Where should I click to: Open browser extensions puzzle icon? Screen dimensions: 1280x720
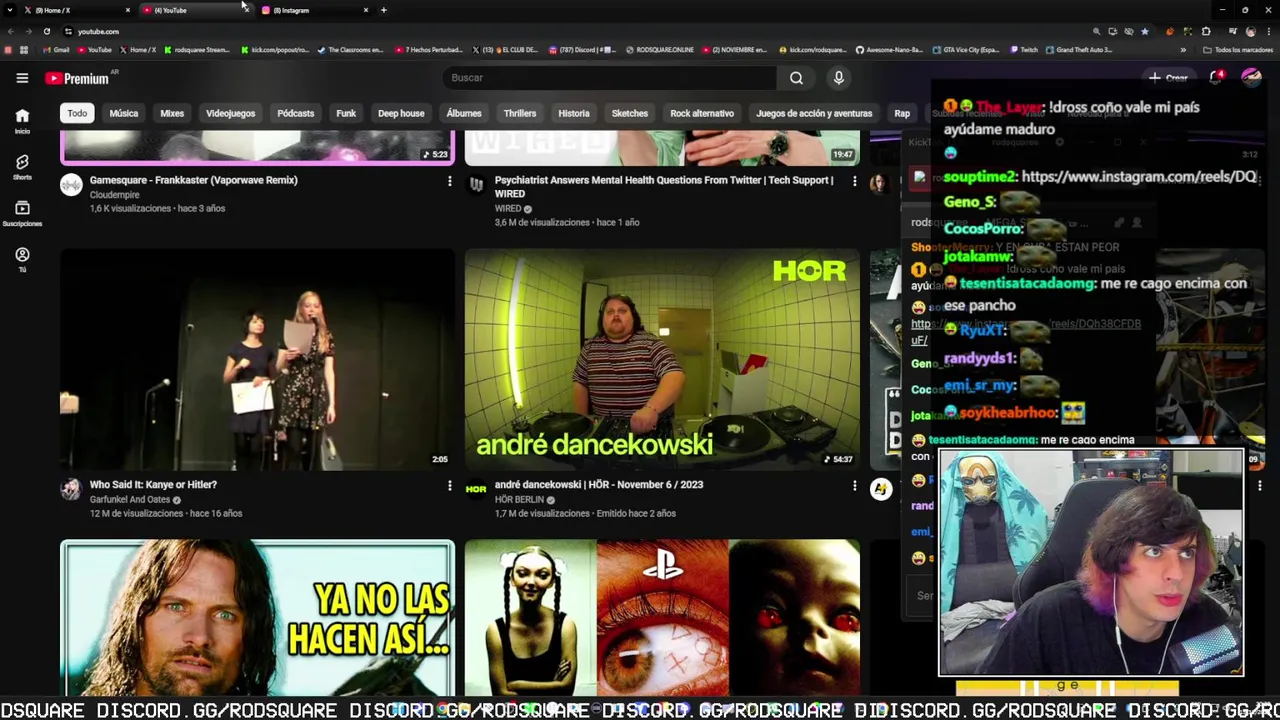click(x=1206, y=31)
